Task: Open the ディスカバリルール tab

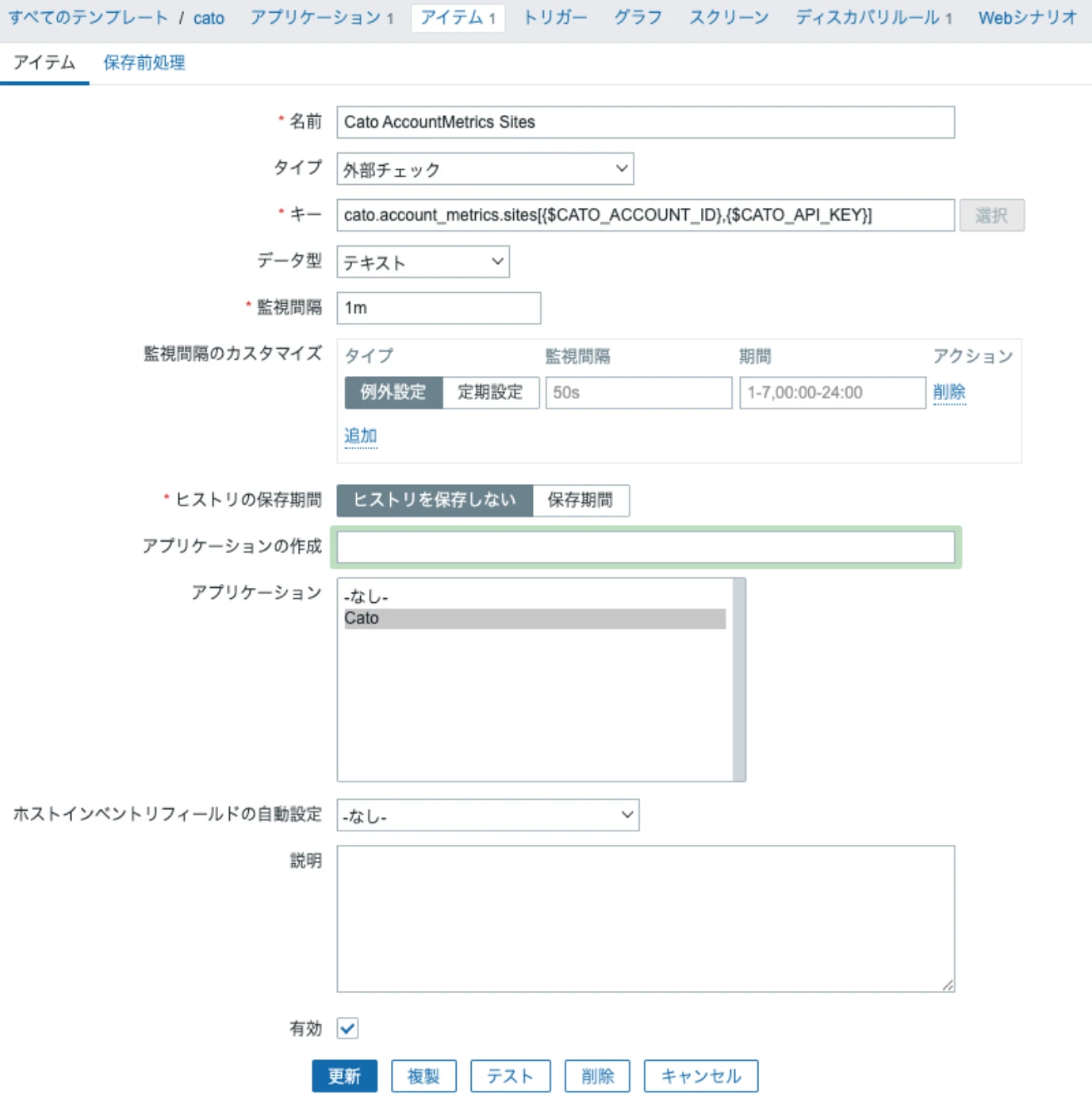Action: tap(873, 17)
